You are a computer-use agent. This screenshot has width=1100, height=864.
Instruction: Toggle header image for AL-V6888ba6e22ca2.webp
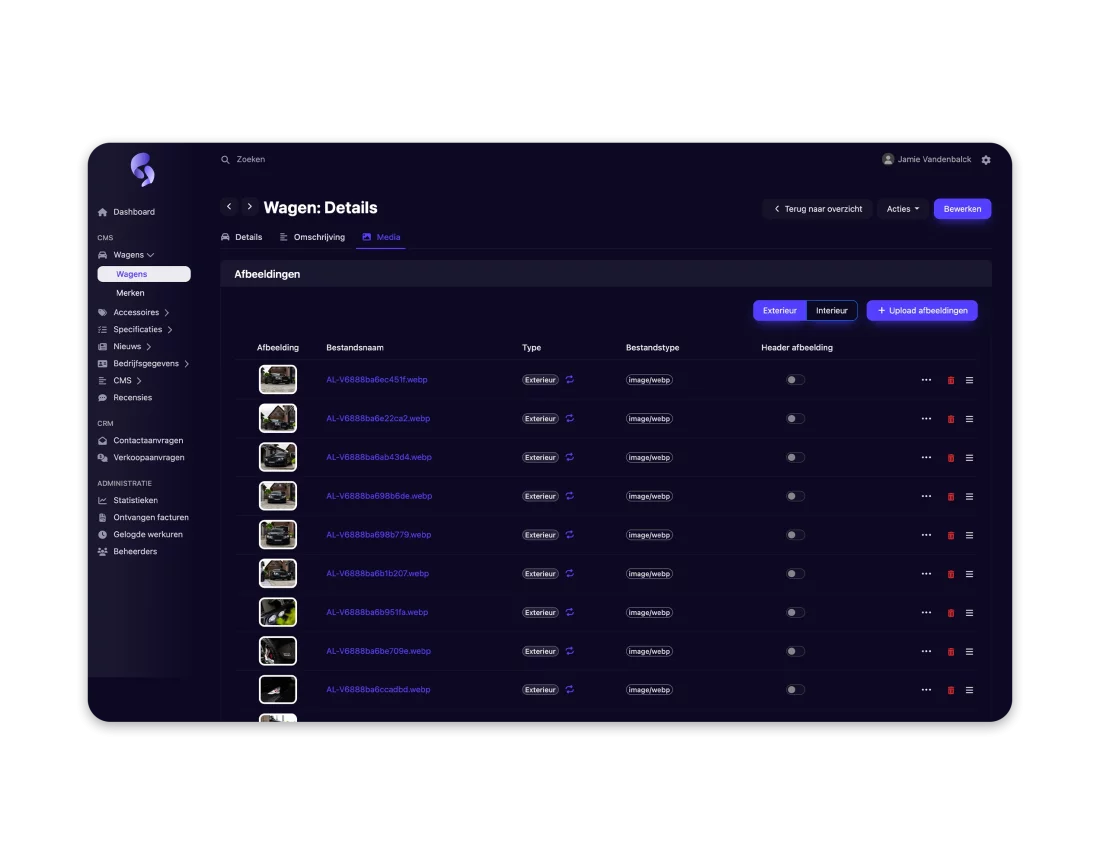(x=795, y=419)
